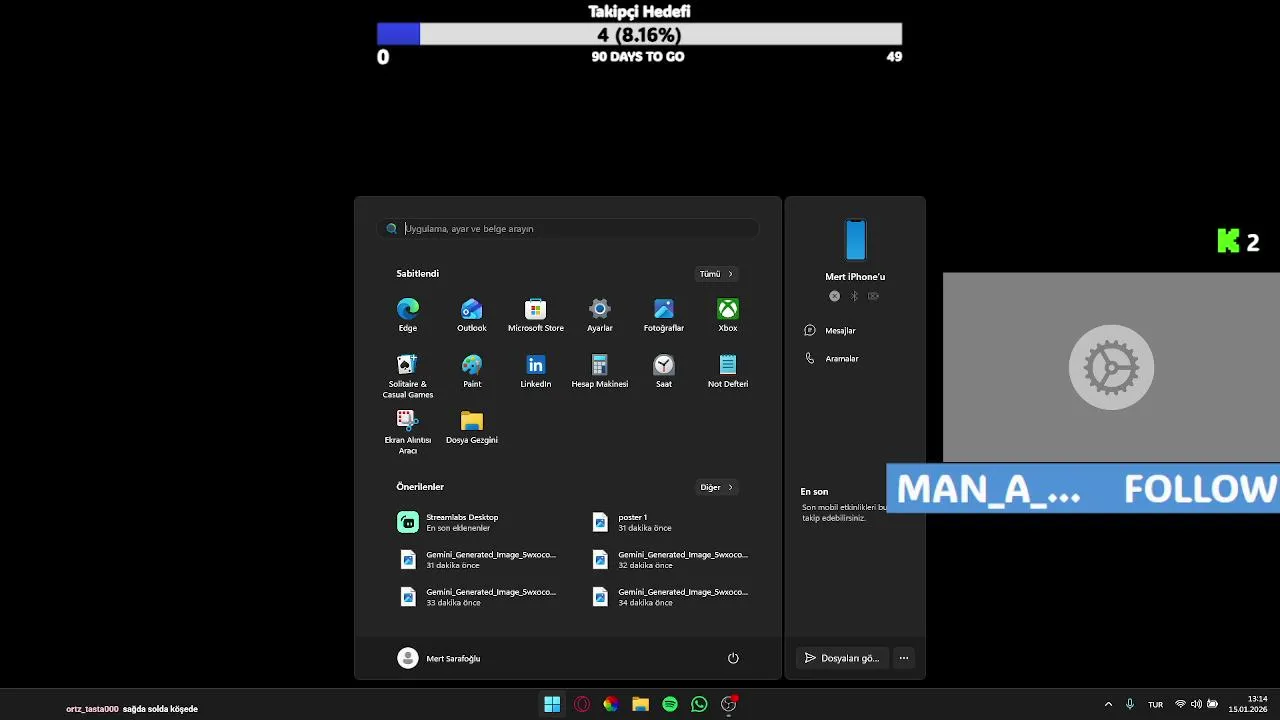Open WhatsApp from taskbar
Viewport: 1280px width, 720px height.
(699, 705)
